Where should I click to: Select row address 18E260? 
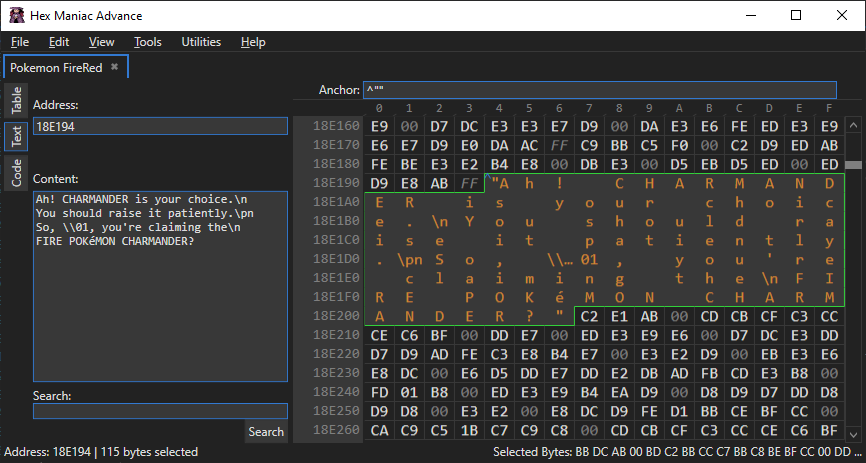[x=336, y=430]
